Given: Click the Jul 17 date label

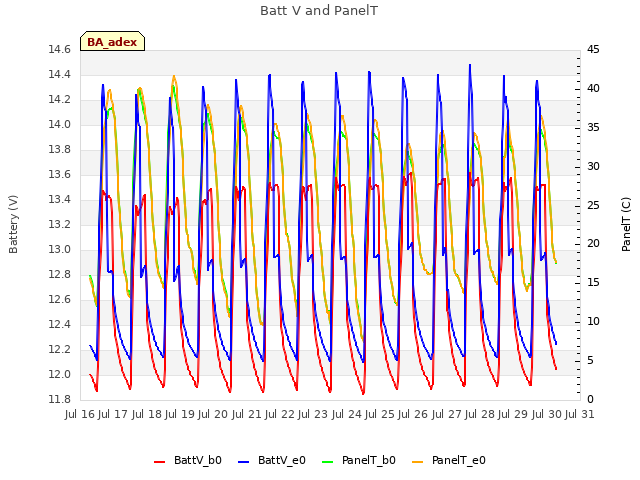Looking at the screenshot, I should pyautogui.click(x=113, y=415).
